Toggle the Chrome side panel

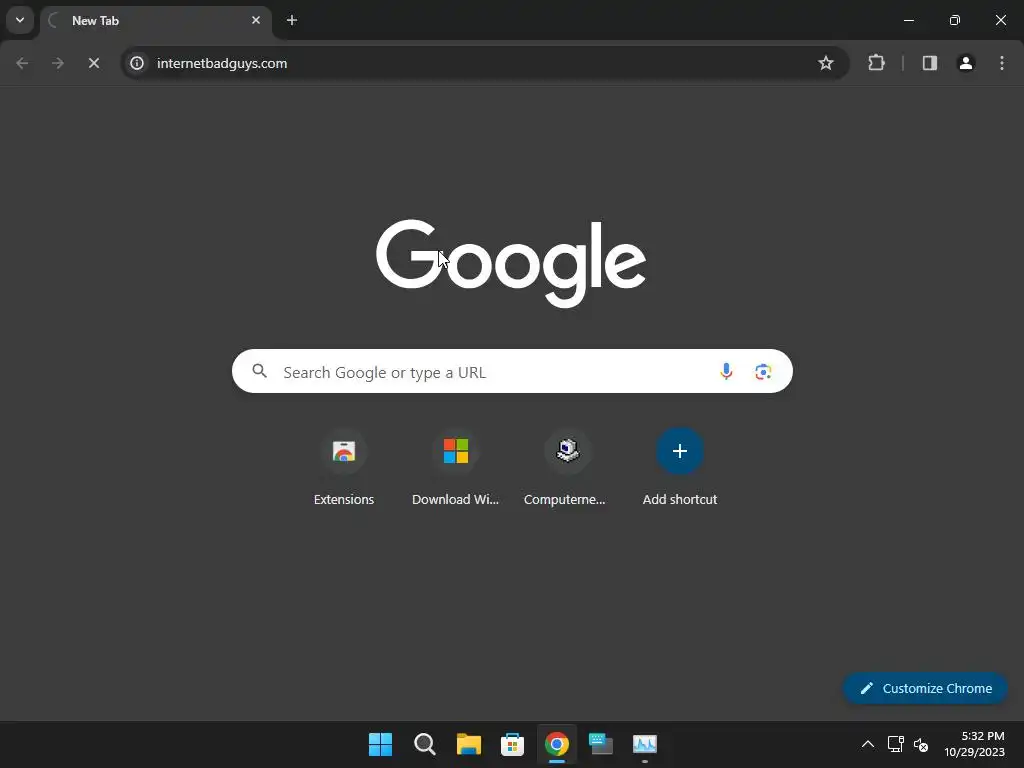[x=929, y=63]
